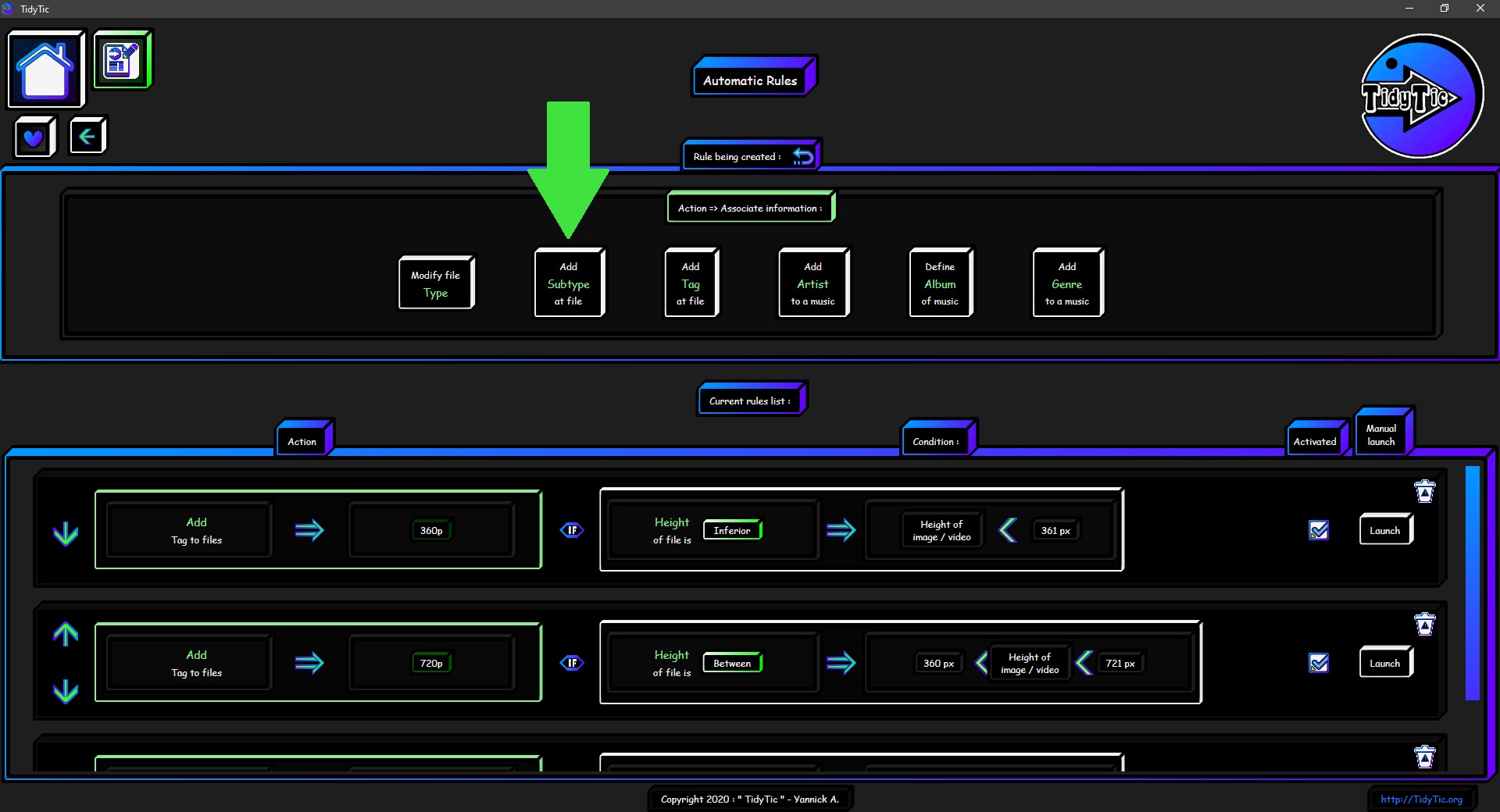Select the Manual launch column header
Image resolution: width=1500 pixels, height=812 pixels.
(1383, 432)
